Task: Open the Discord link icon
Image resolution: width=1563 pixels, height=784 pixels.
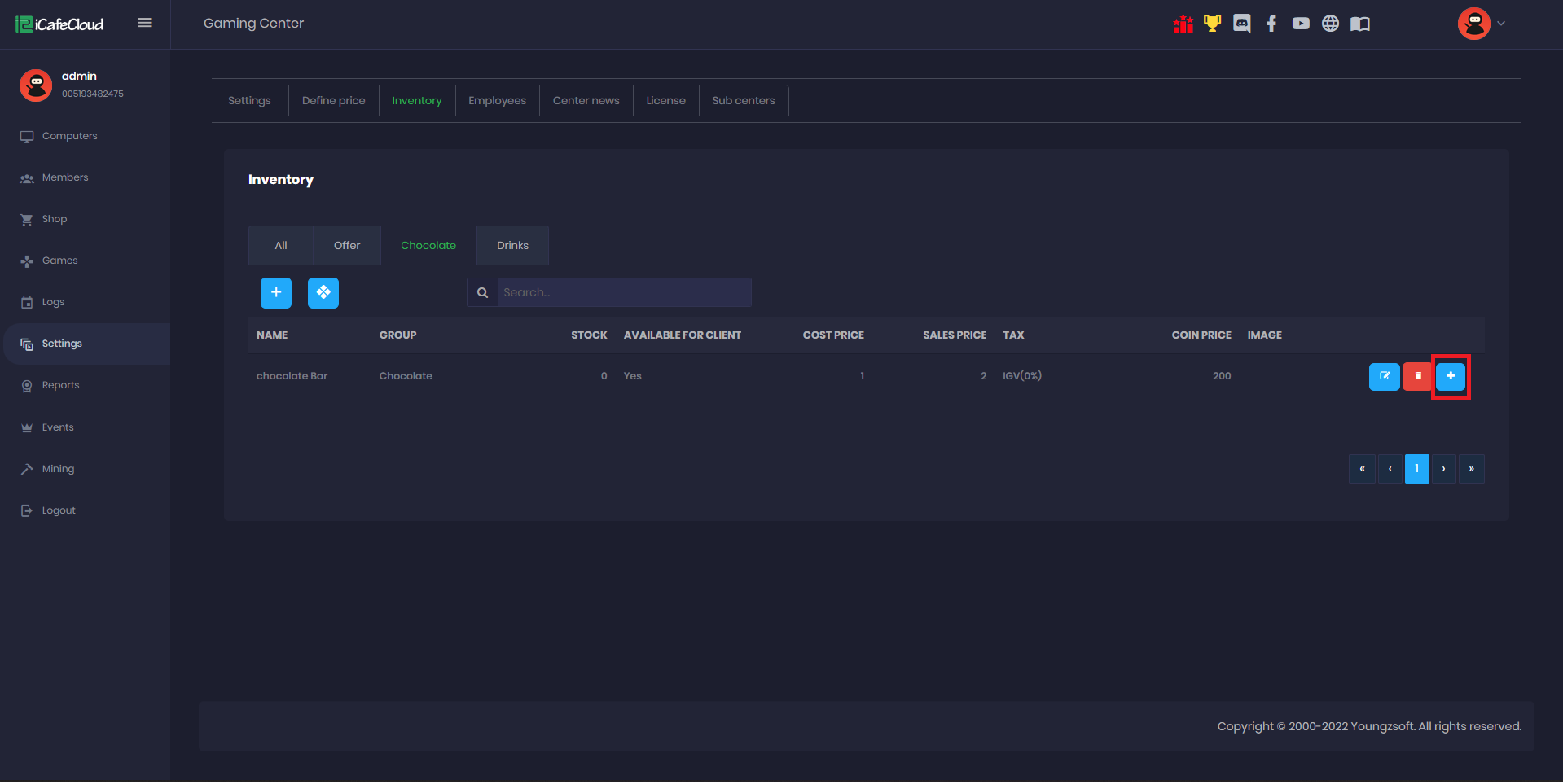Action: coord(1241,24)
